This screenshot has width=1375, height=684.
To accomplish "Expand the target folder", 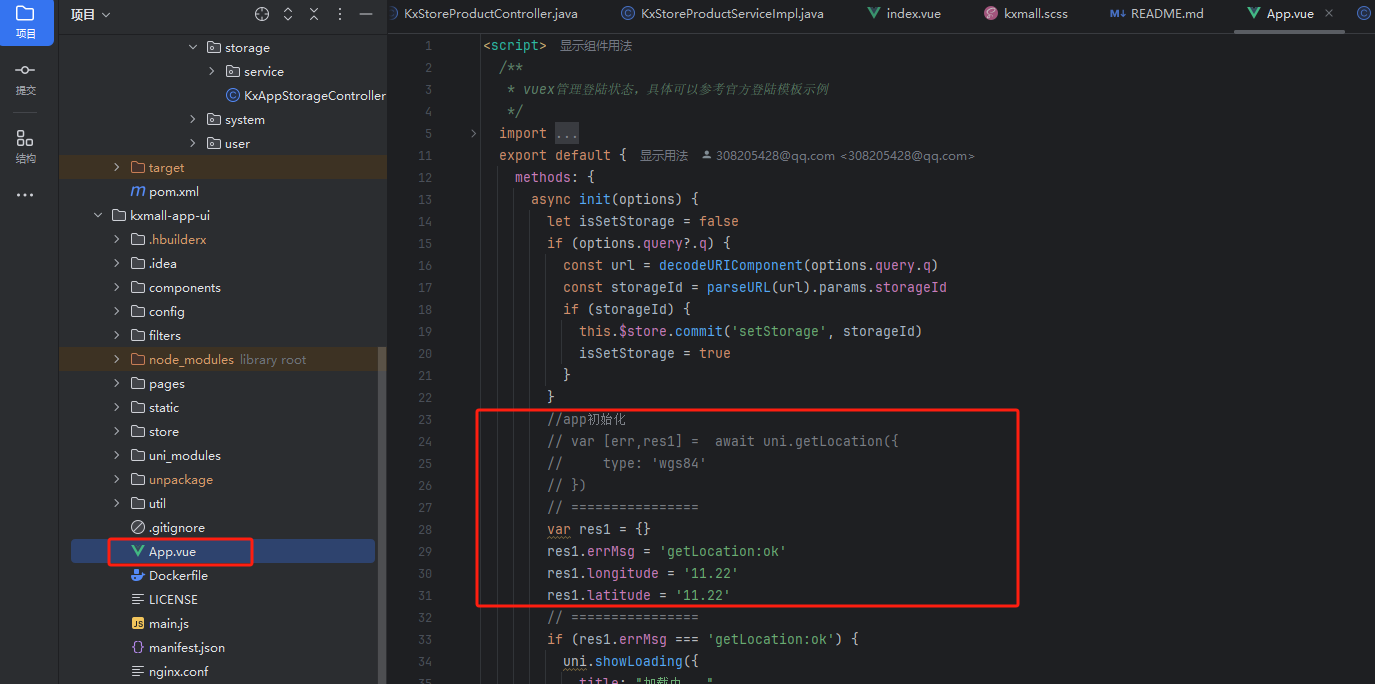I will pos(117,168).
